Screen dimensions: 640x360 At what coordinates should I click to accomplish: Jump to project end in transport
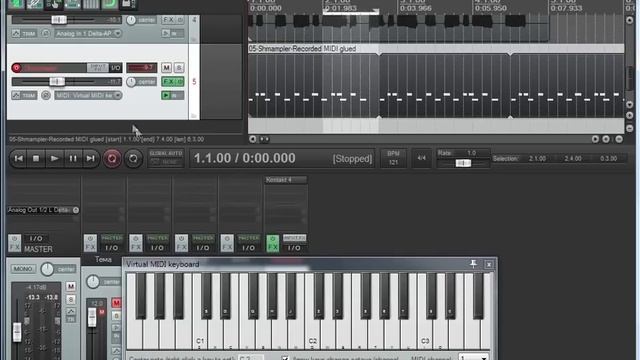(x=91, y=158)
